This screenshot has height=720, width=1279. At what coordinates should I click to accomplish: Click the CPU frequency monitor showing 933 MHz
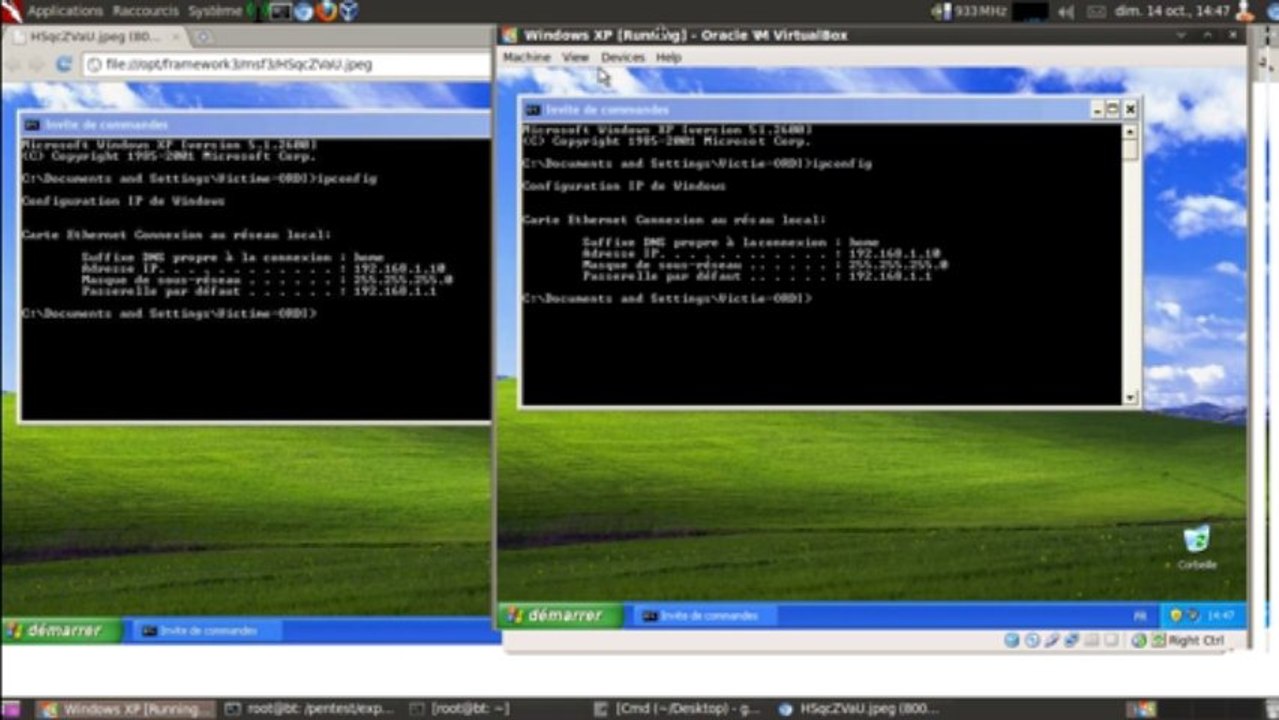968,11
